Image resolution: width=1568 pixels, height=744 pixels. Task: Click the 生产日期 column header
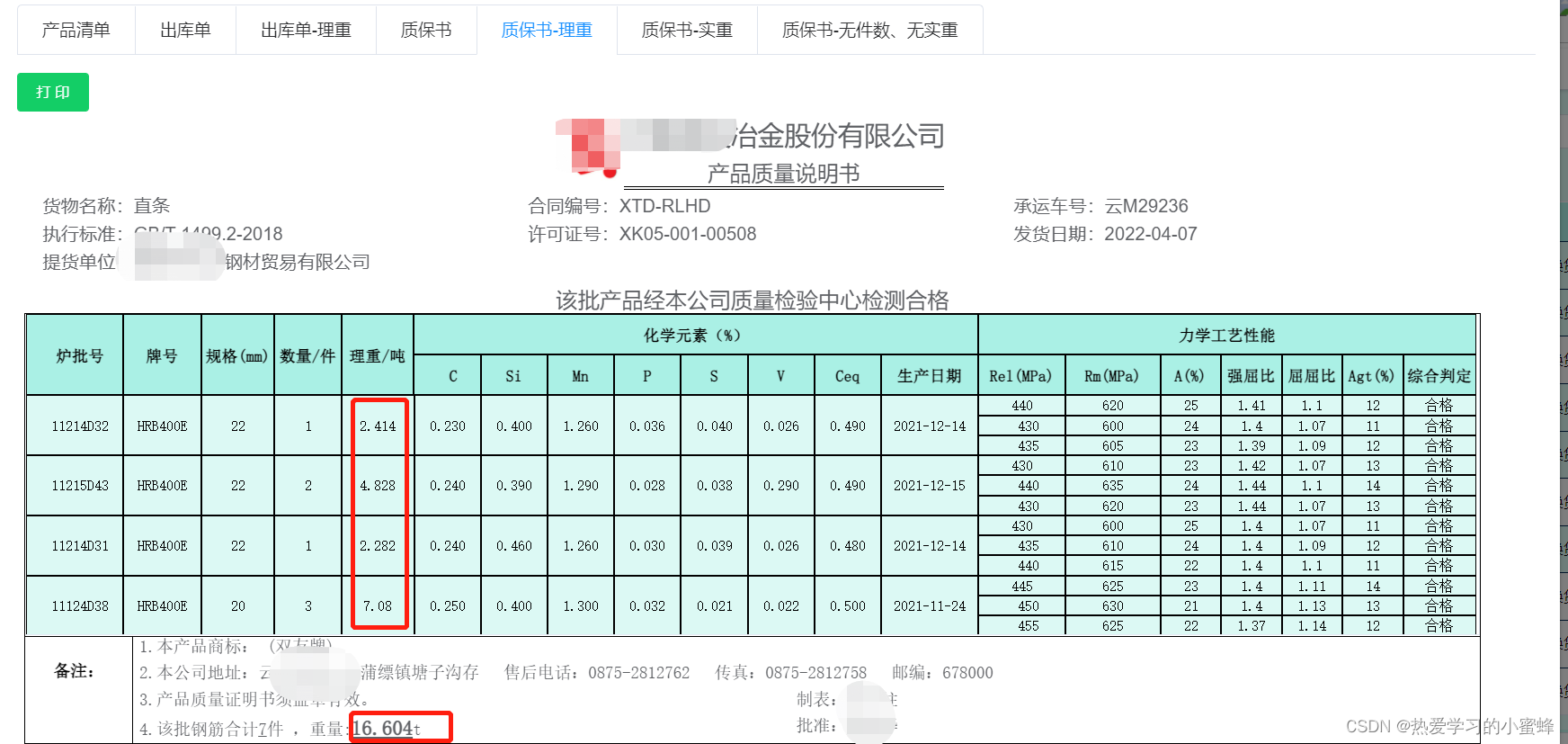coord(930,375)
